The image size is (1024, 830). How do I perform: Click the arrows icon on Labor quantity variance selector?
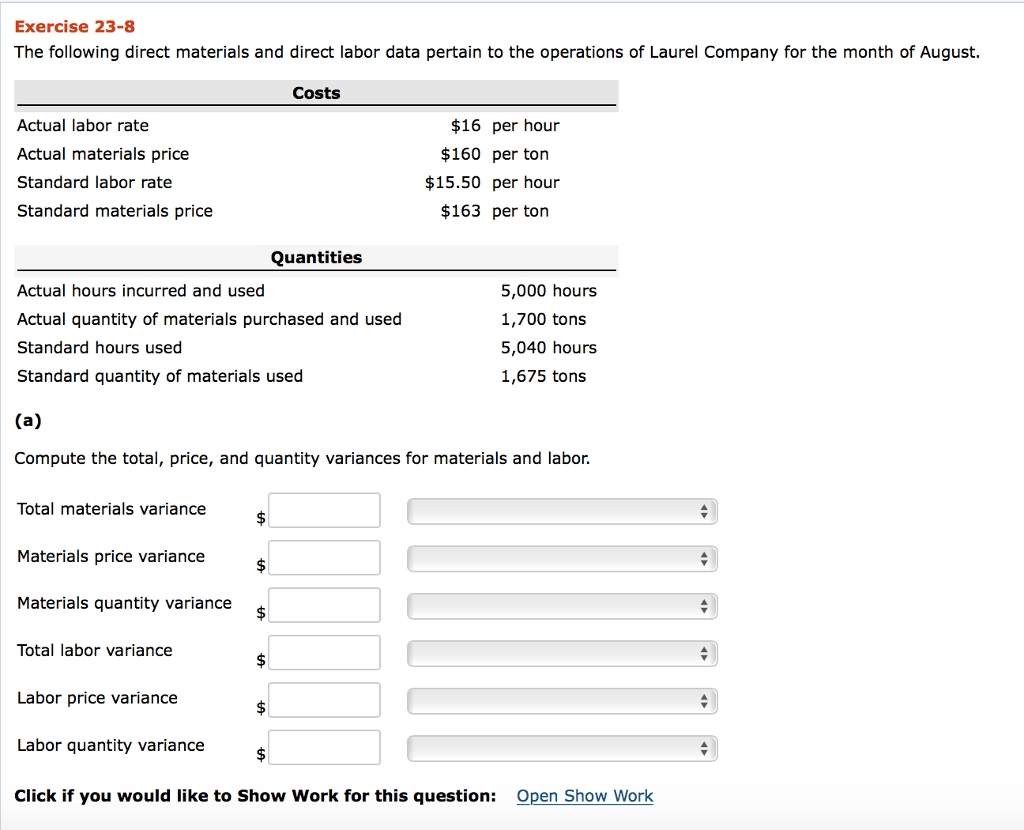point(706,748)
